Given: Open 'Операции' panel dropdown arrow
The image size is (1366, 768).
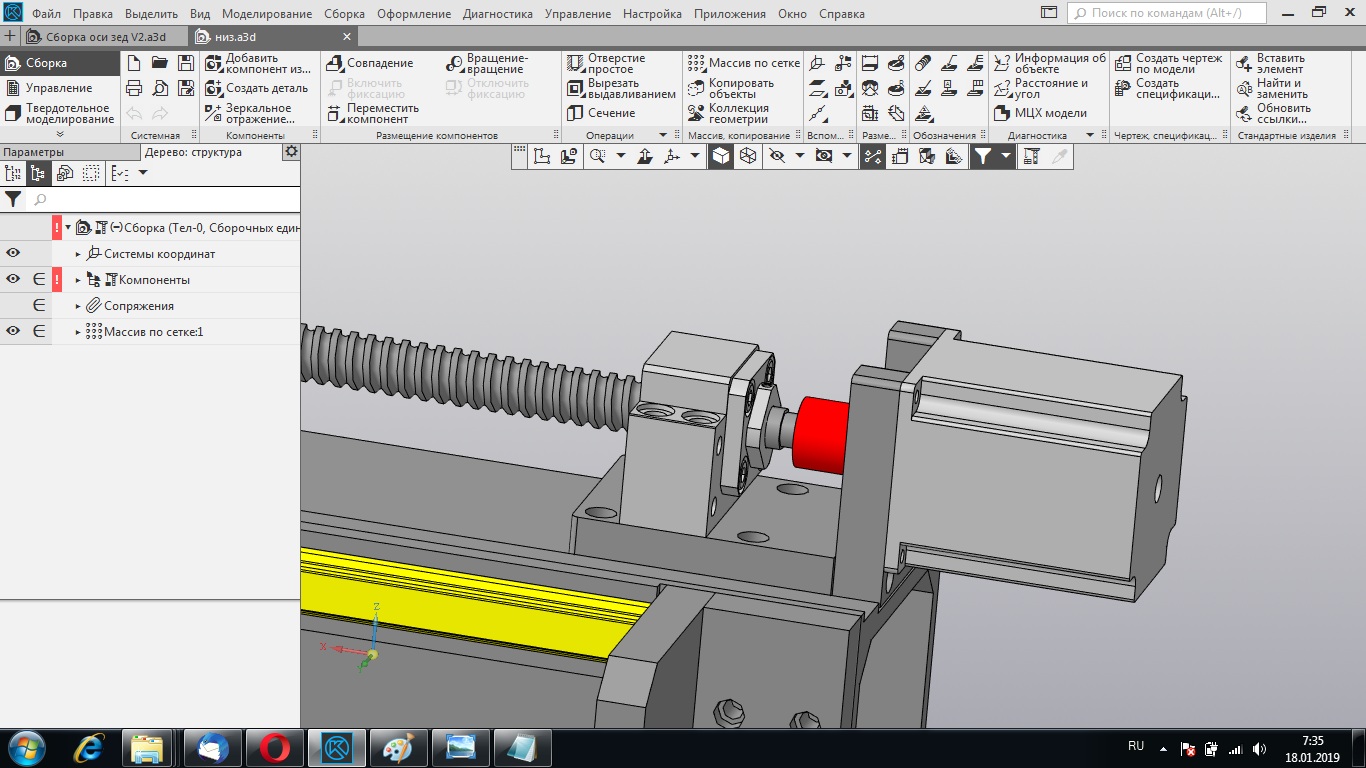Looking at the screenshot, I should (x=662, y=135).
